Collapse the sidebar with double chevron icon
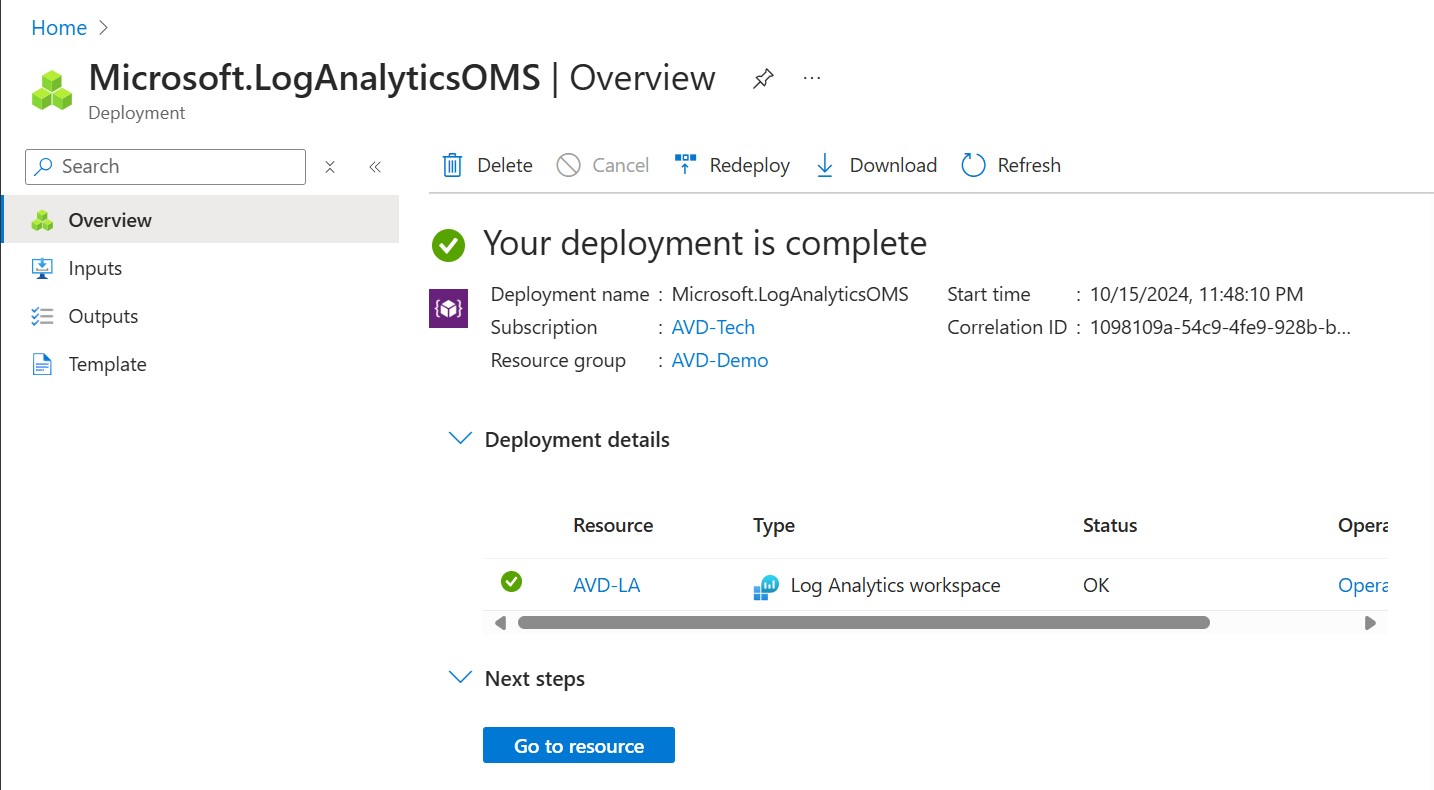Screen dimensions: 1434x790 [375, 167]
